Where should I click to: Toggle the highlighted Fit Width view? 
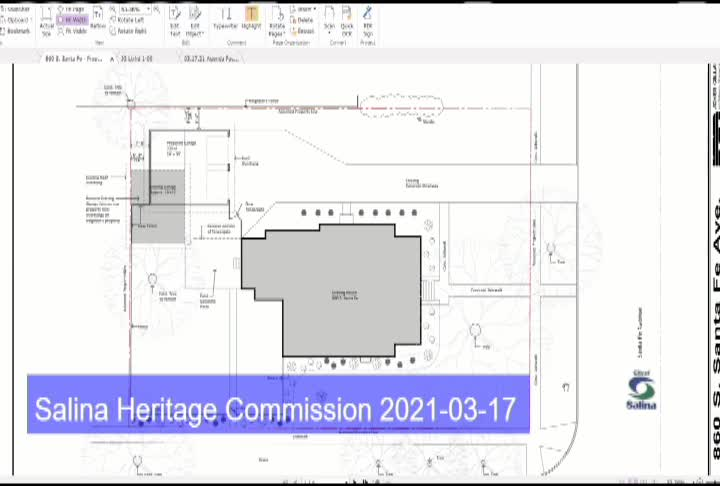click(x=72, y=20)
